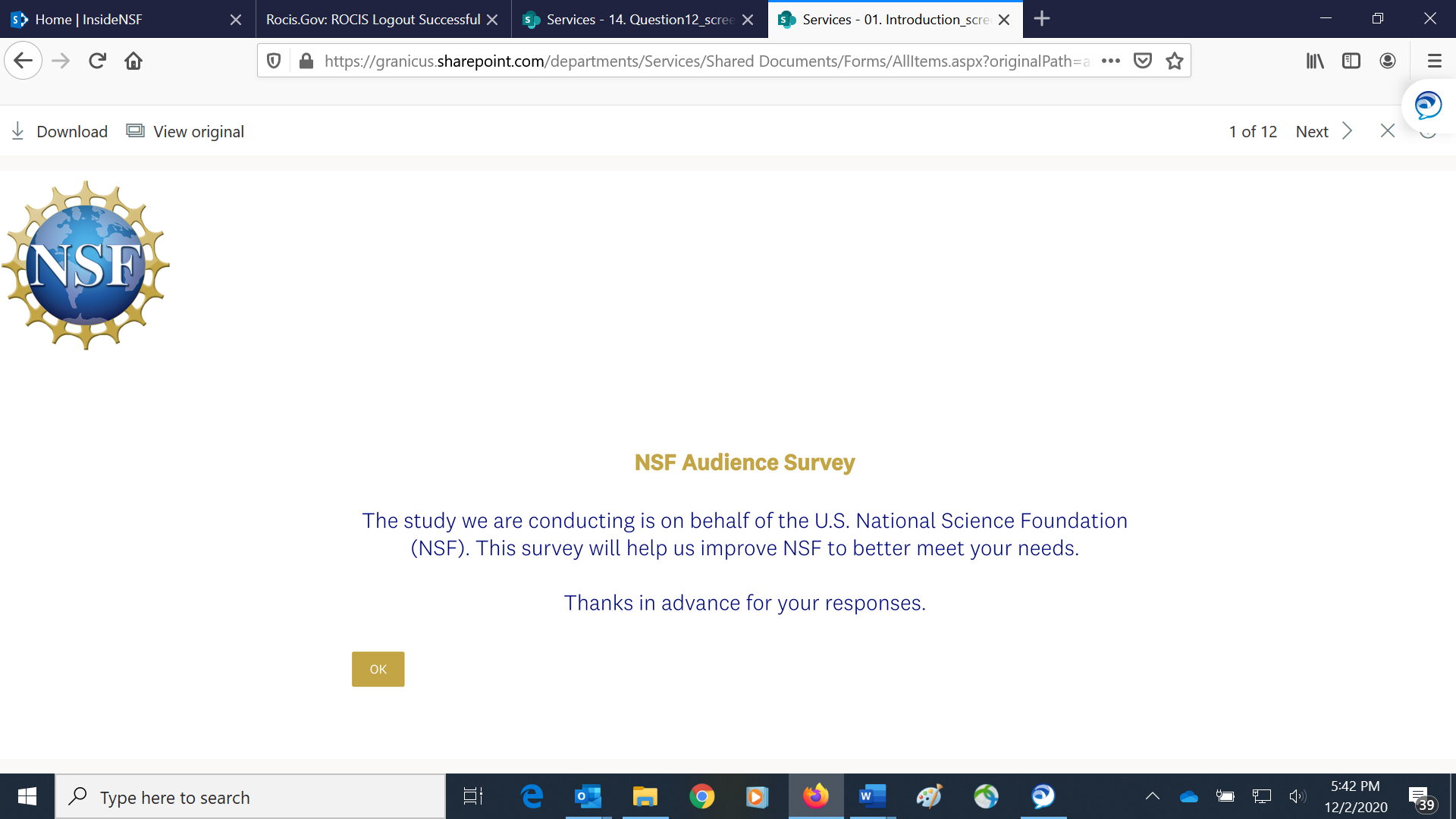
Task: Open the tracking protection shield icon
Action: point(275,61)
